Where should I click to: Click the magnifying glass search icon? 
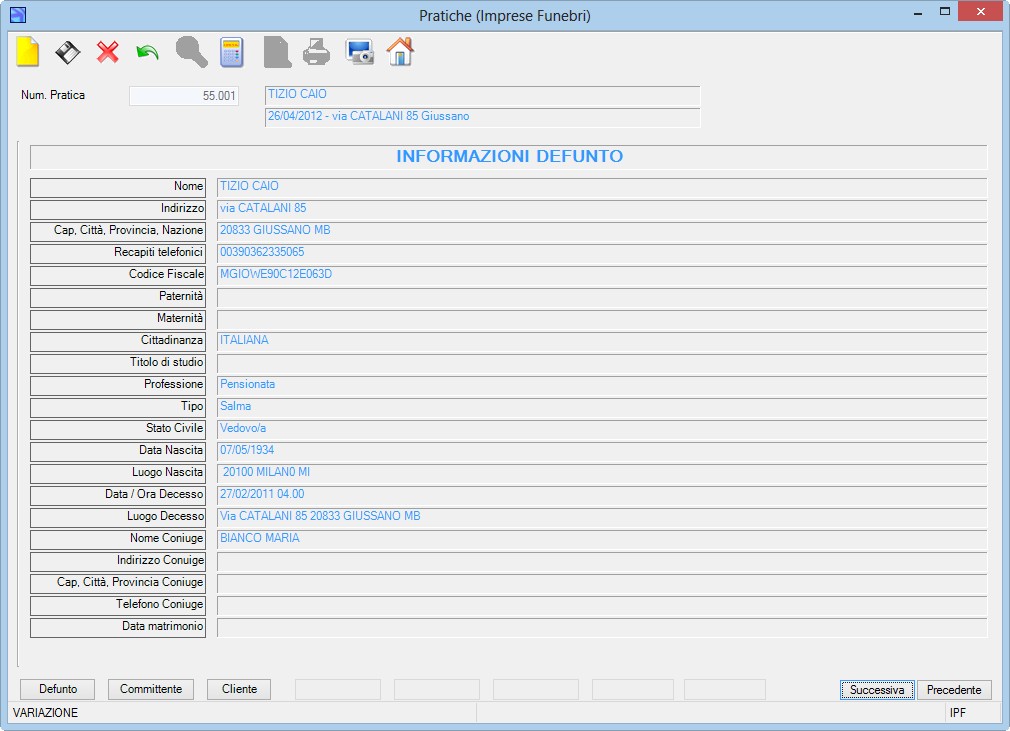(191, 52)
